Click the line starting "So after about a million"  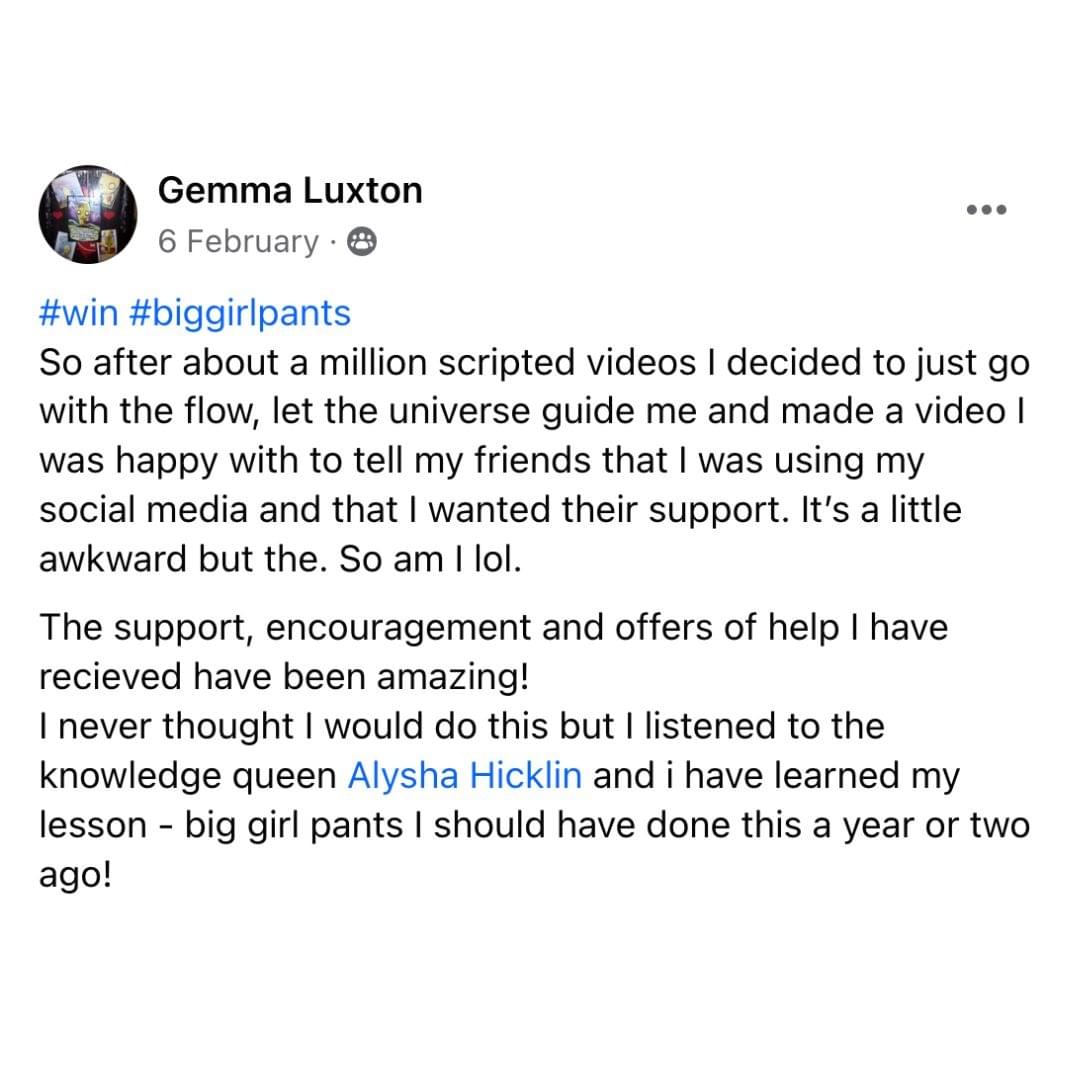click(x=534, y=363)
